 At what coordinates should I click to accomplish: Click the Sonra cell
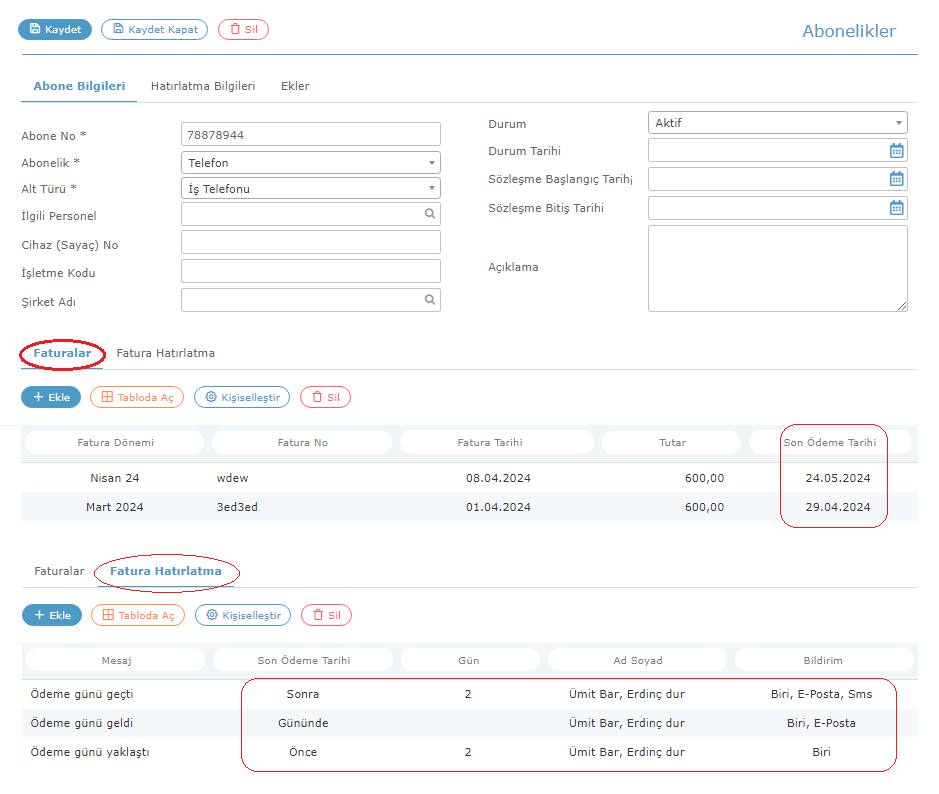click(303, 694)
